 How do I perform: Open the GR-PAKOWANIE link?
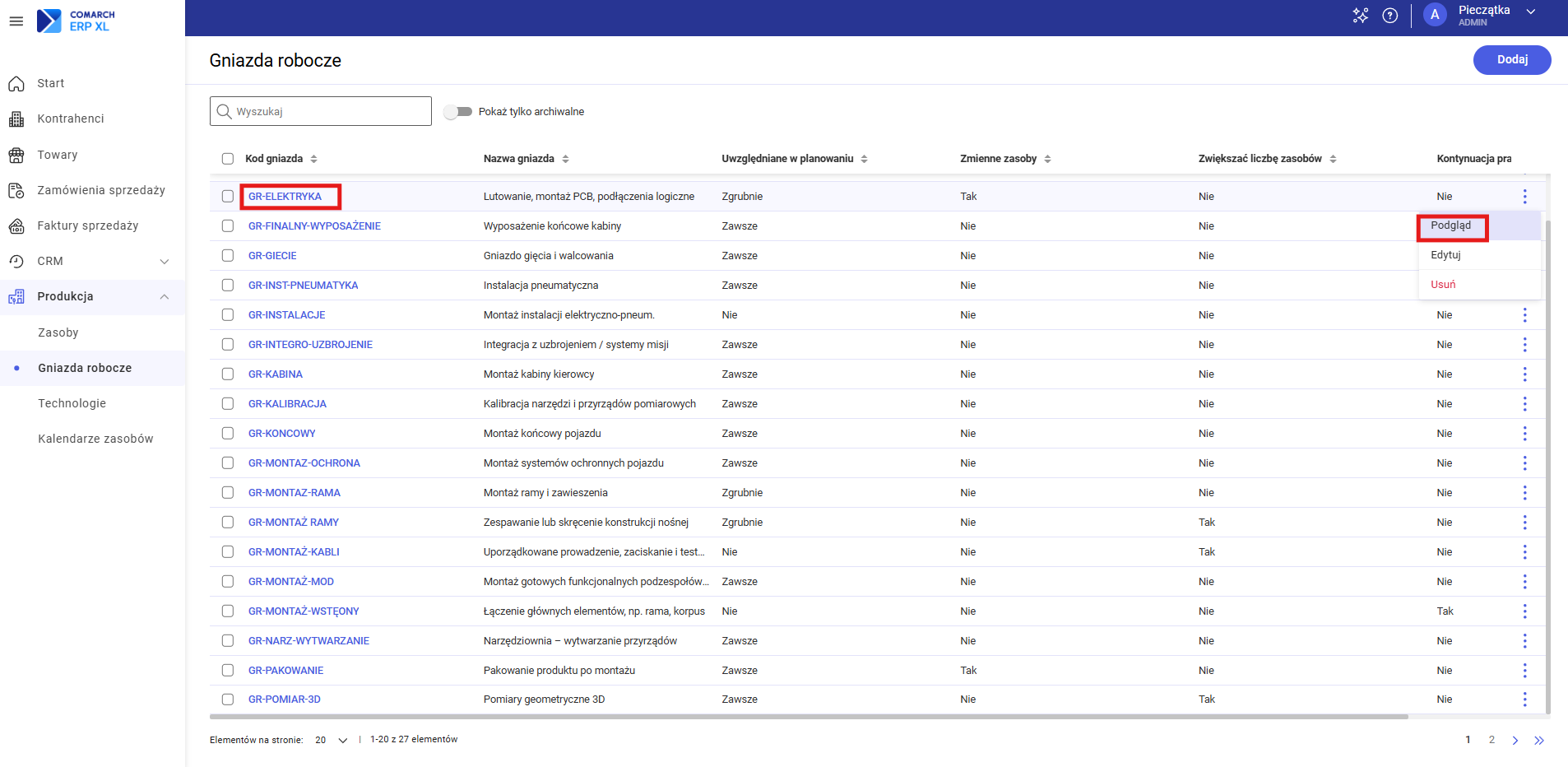tap(285, 671)
